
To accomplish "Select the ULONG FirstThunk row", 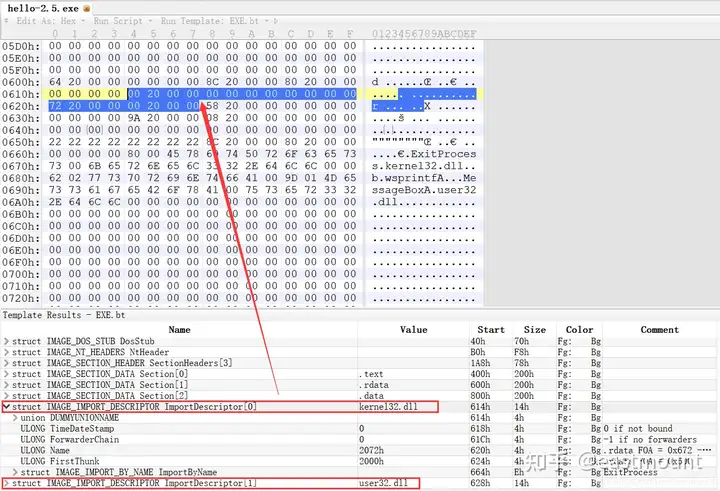I will 358,461.
